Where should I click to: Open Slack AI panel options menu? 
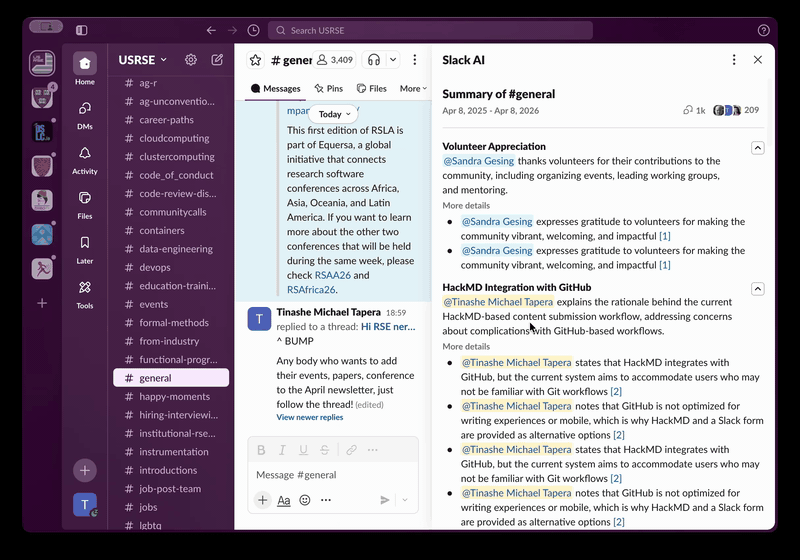734,60
